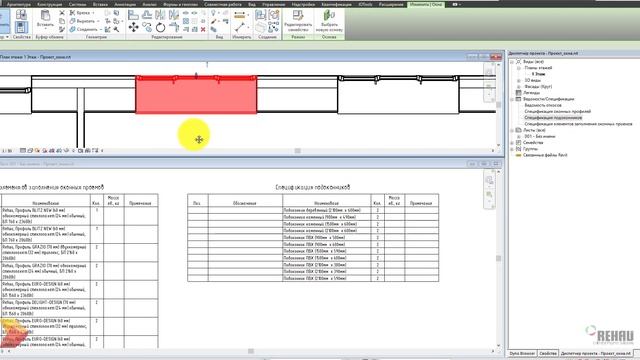Click the red Delete icon
Image resolution: width=640 pixels, height=360 pixels.
click(203, 29)
